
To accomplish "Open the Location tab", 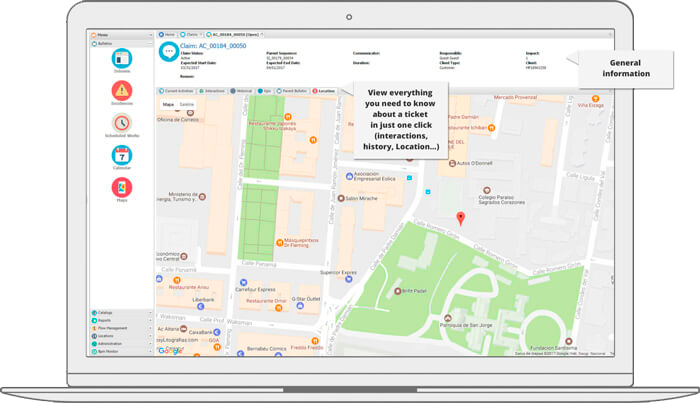I will coord(324,91).
